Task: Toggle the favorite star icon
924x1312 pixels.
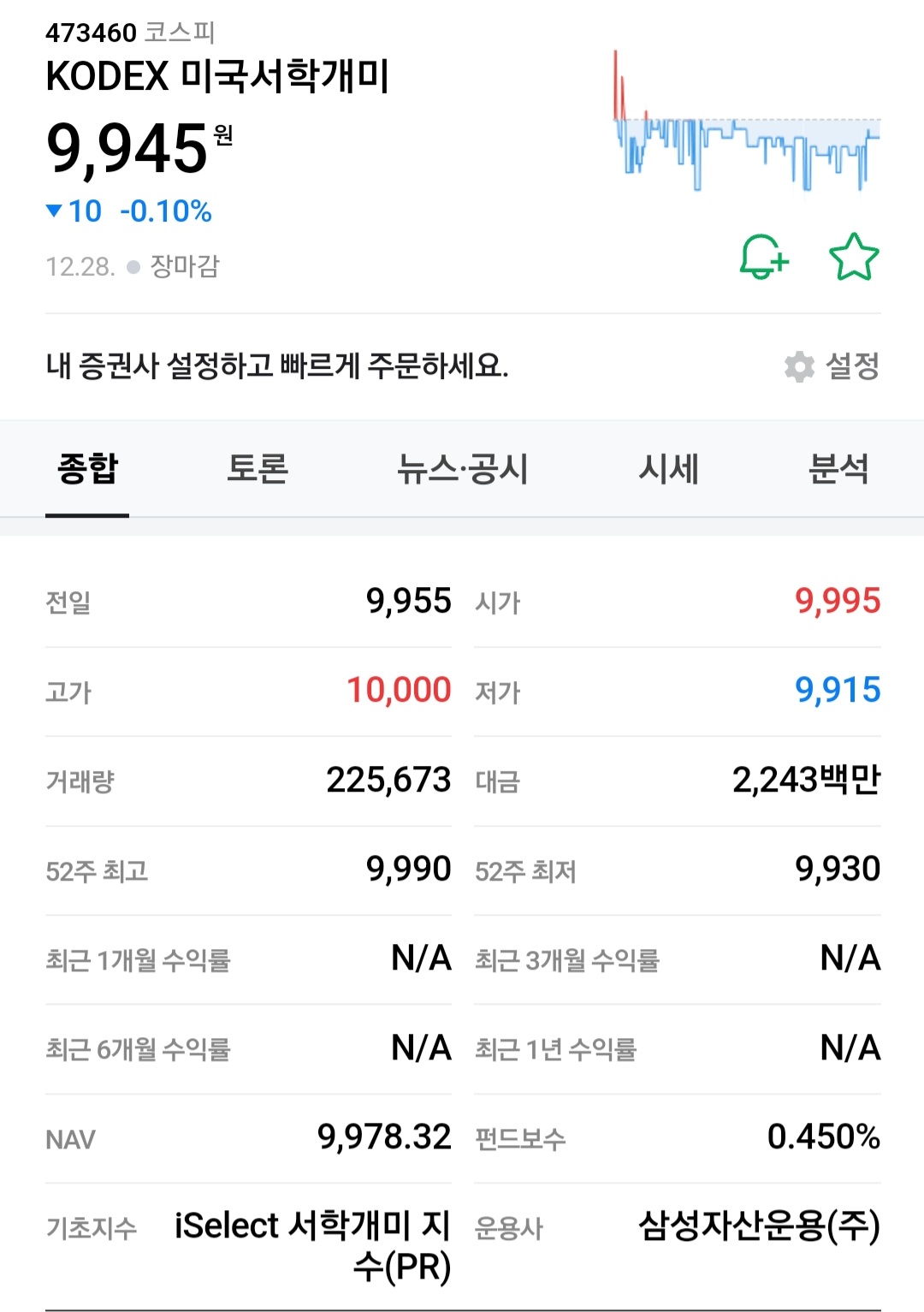Action: [854, 257]
